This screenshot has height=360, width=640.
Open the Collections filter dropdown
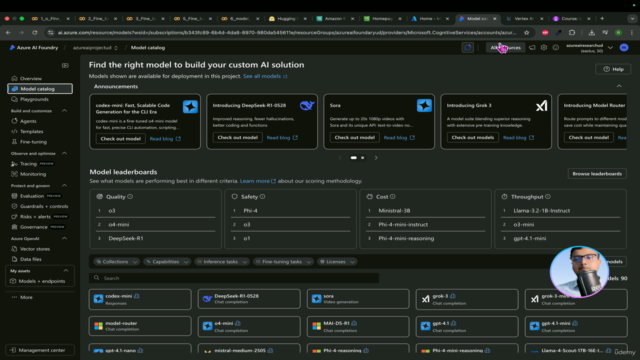click(x=116, y=262)
